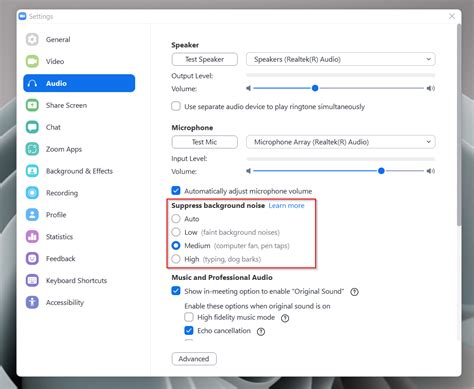Image resolution: width=474 pixels, height=389 pixels.
Task: Click help icon beside High fidelity music mode
Action: click(x=285, y=318)
